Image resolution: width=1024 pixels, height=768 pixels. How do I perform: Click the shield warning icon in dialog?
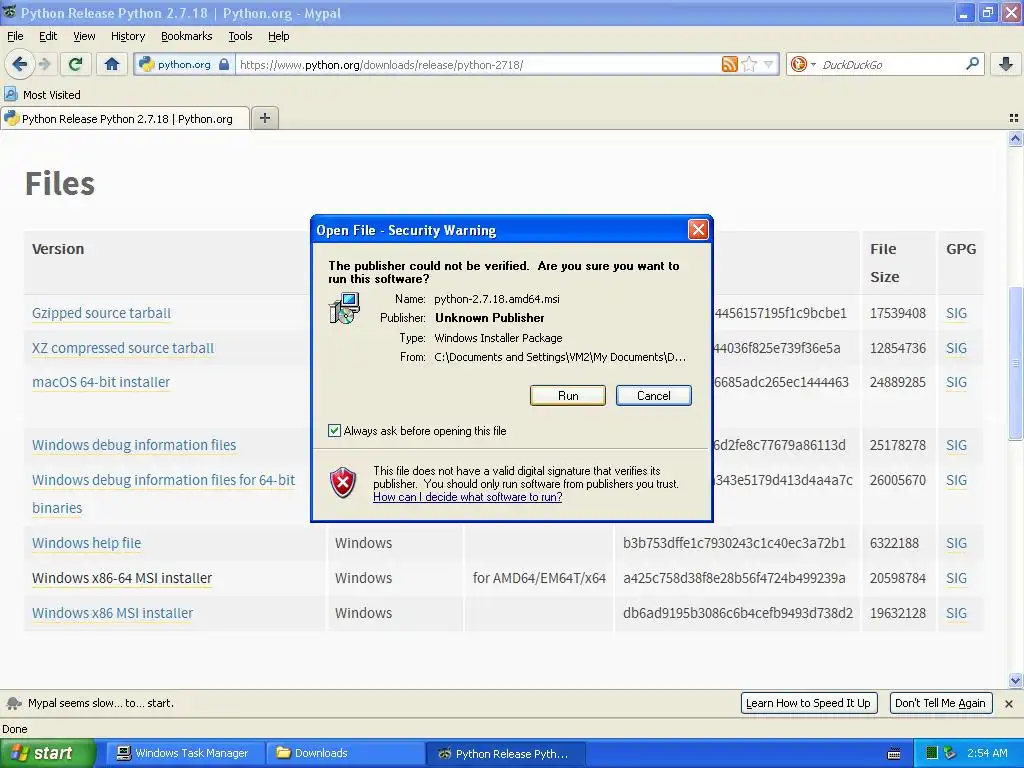coord(344,483)
